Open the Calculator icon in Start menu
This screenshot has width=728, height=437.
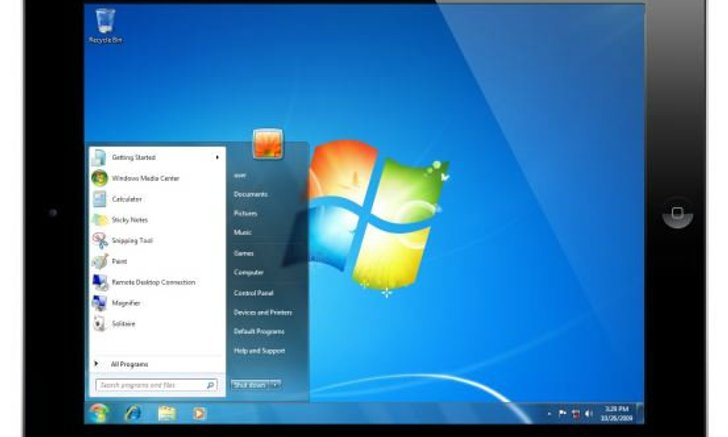pos(99,199)
